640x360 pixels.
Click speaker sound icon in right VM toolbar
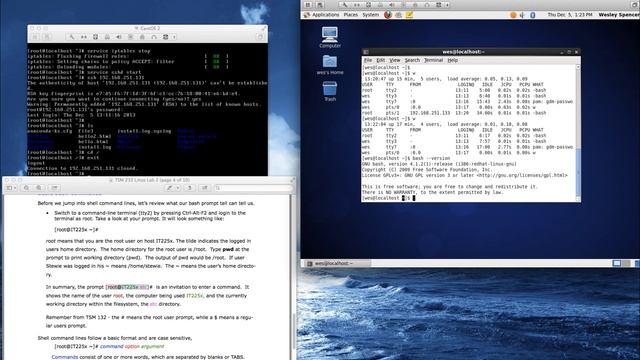(391, 4)
